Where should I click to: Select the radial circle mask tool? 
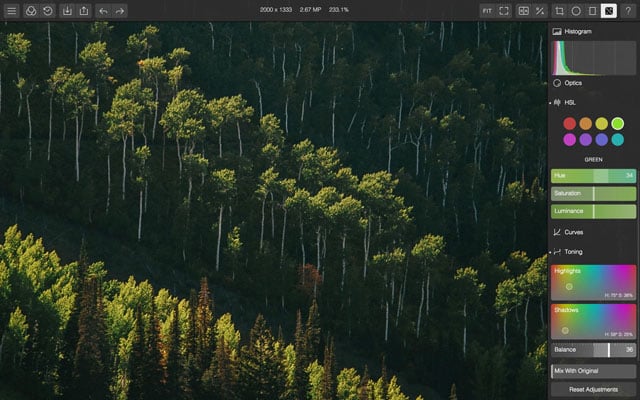(x=576, y=11)
